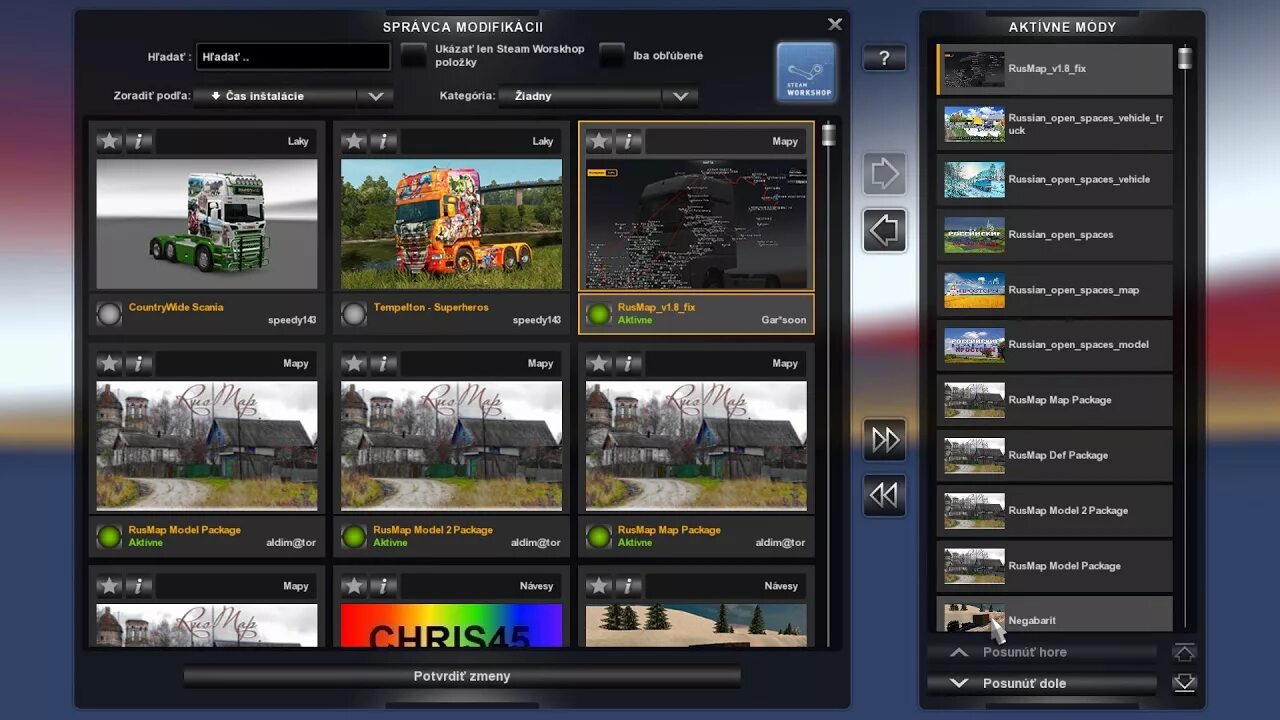This screenshot has width=1280, height=720.
Task: Toggle favorites only (Iba obľúbené) checkbox
Action: 612,55
